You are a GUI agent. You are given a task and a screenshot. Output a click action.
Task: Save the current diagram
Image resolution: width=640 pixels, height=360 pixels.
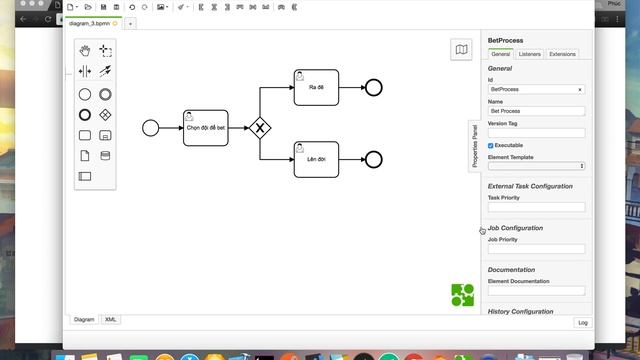(103, 7)
